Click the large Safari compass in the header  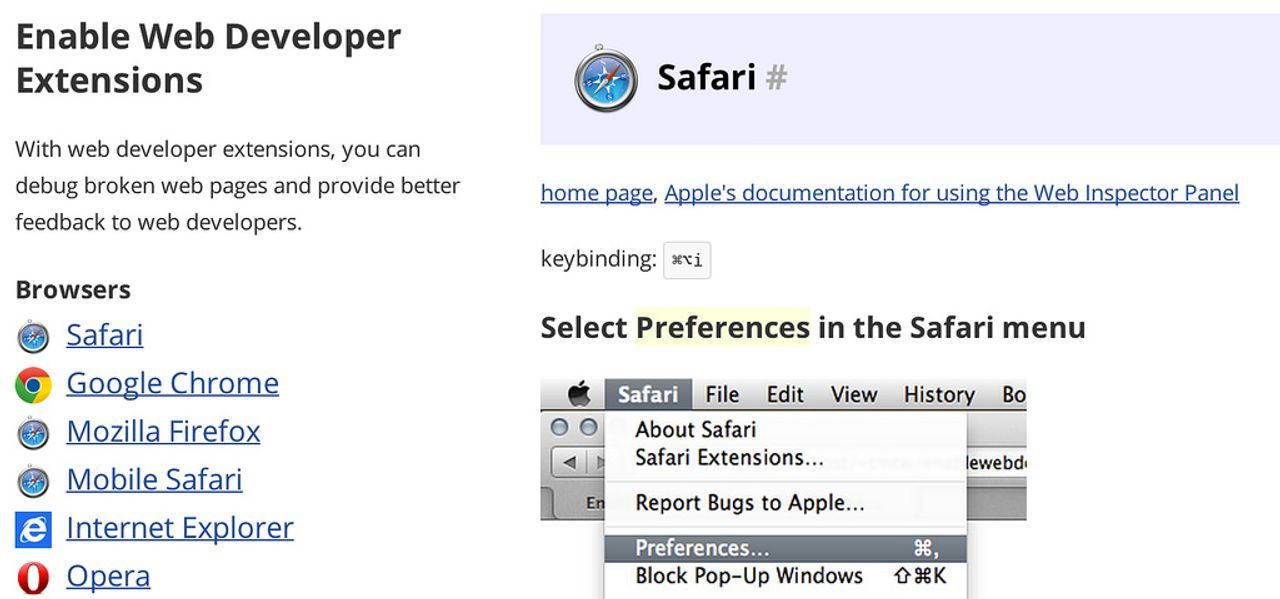[606, 78]
